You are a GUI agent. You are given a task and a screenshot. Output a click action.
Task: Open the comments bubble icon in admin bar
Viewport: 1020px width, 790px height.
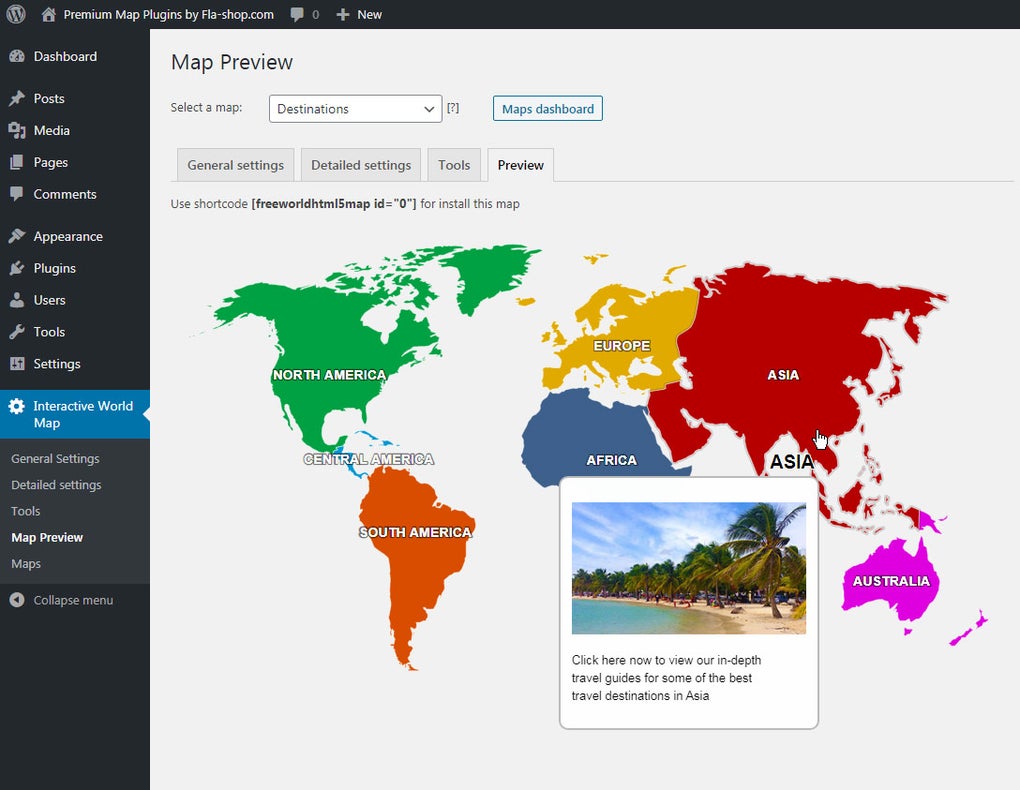click(298, 15)
